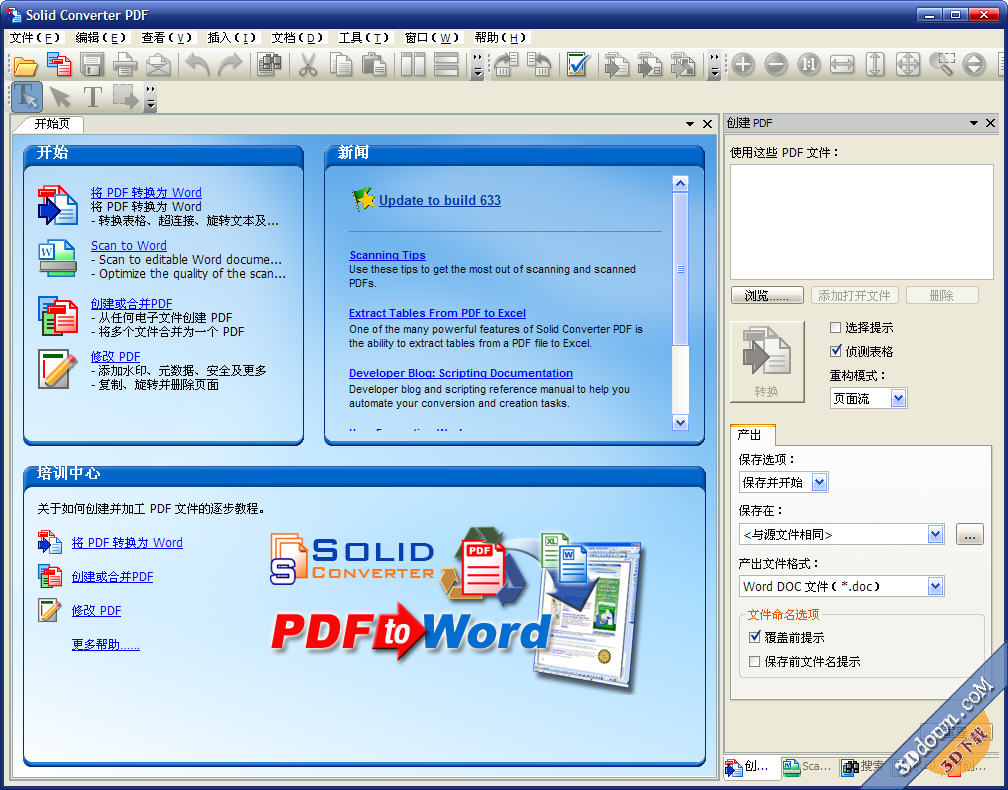Click the Paste clipboard icon
Viewport: 1008px width, 790px height.
[374, 65]
